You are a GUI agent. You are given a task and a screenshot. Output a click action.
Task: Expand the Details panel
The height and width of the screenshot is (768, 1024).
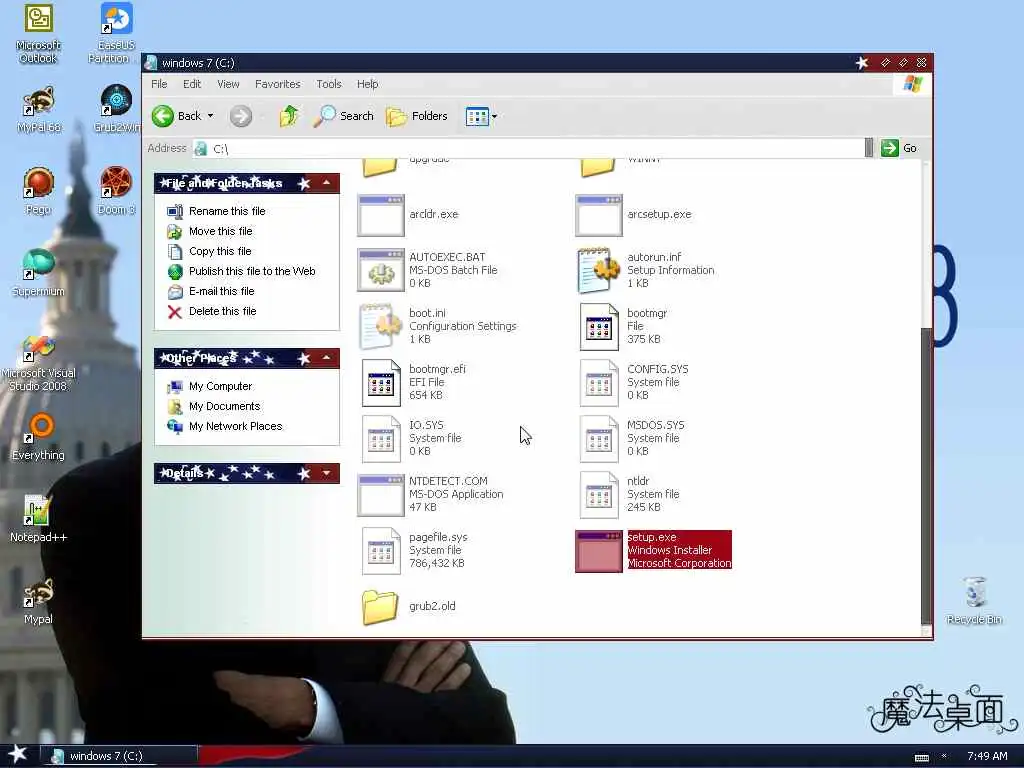click(327, 473)
